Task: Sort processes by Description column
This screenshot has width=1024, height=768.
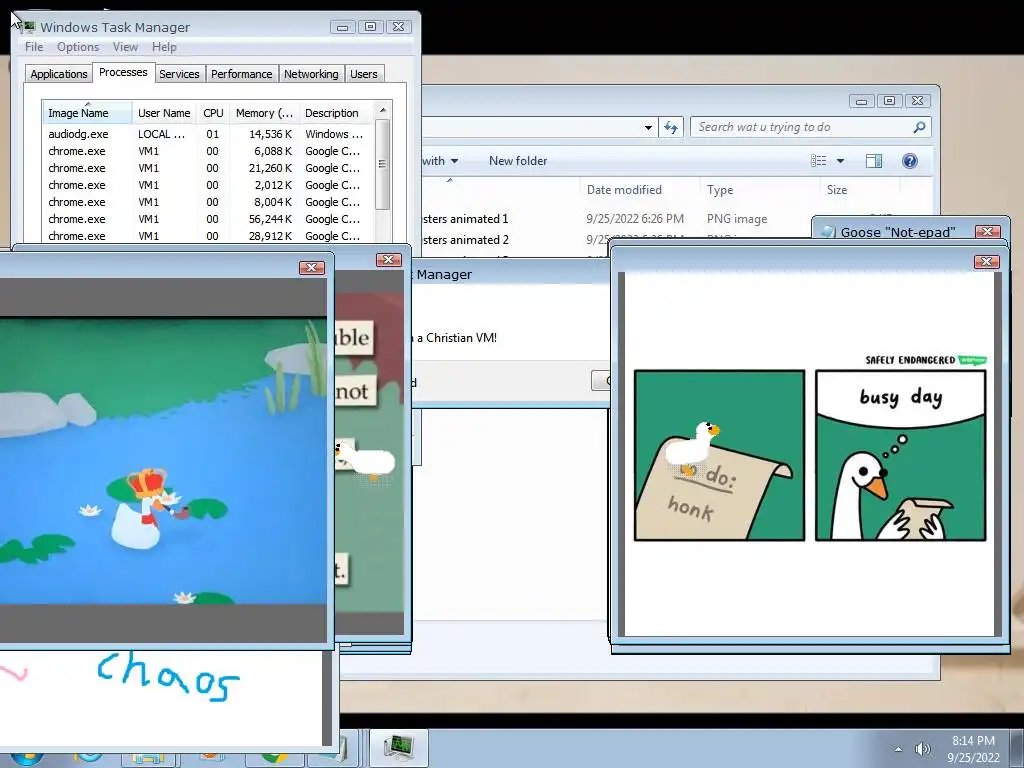Action: 336,112
